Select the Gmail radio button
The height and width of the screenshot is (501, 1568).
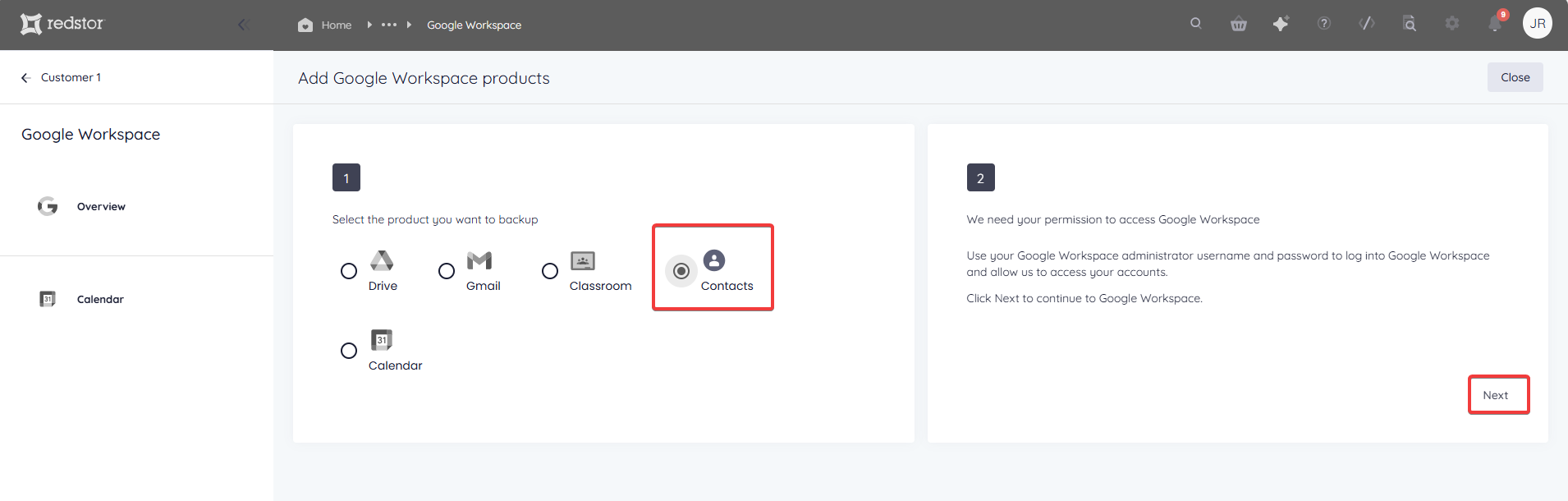click(447, 271)
